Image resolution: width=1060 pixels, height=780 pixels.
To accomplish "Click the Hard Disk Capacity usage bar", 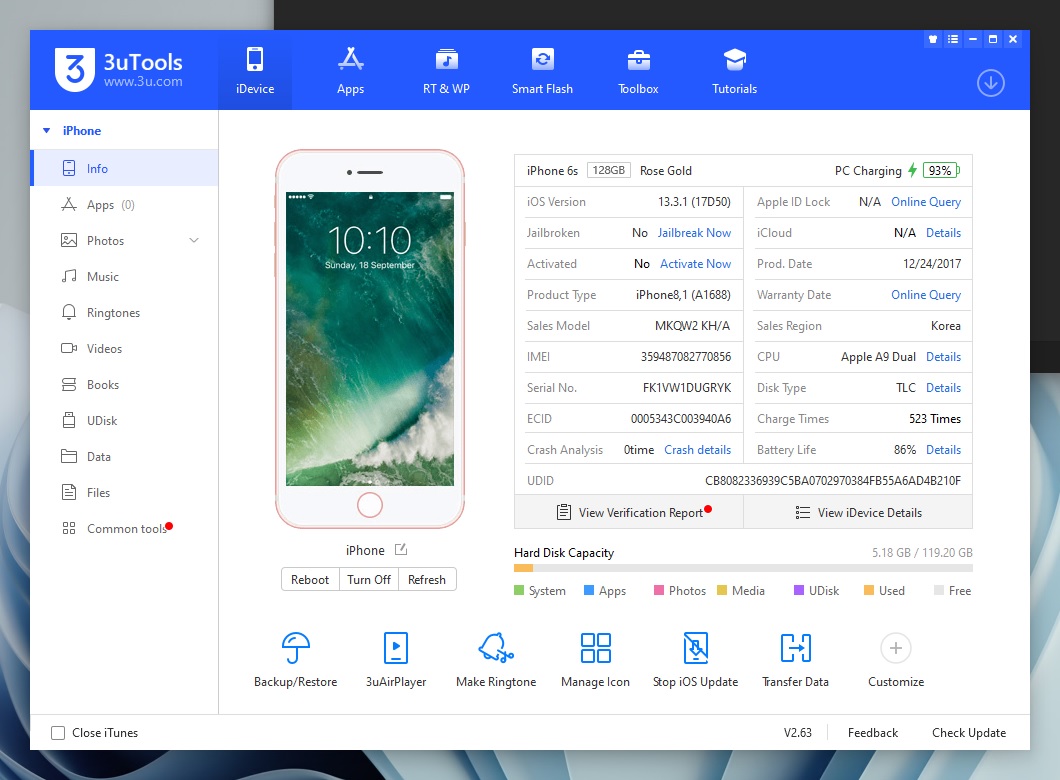I will 743,568.
